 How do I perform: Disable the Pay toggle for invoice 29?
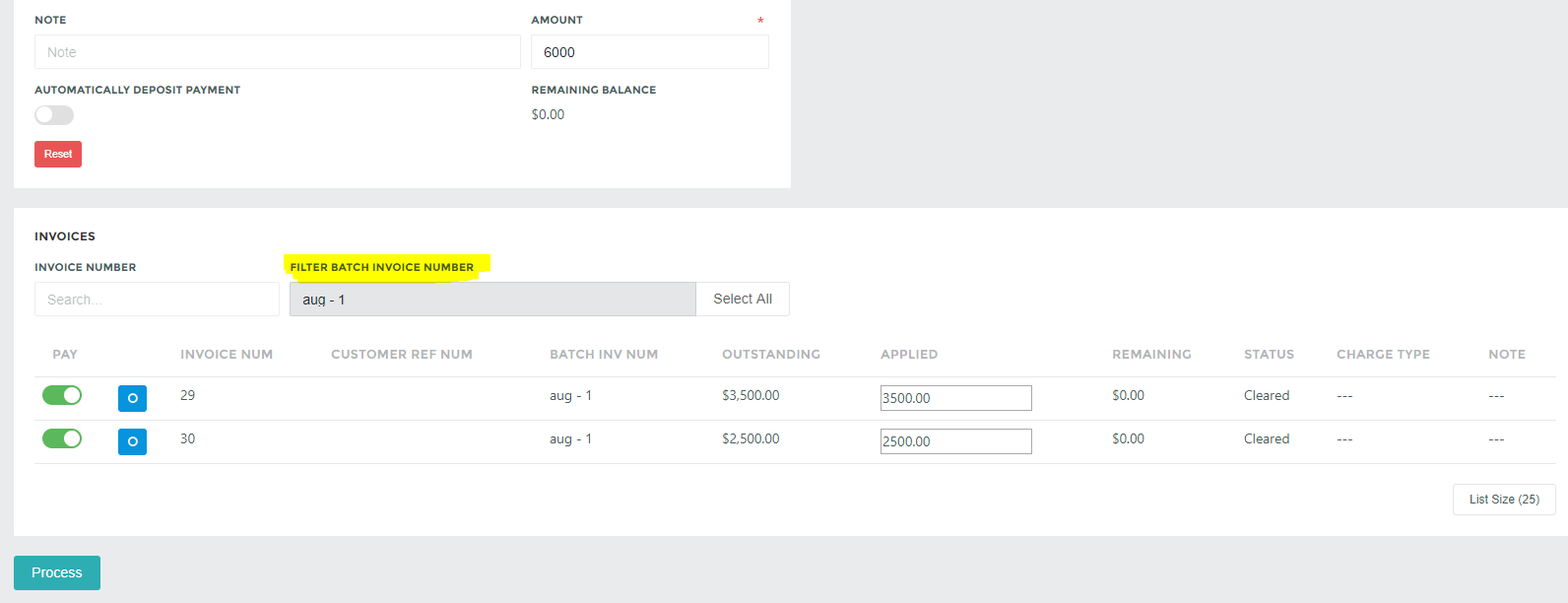[x=62, y=394]
